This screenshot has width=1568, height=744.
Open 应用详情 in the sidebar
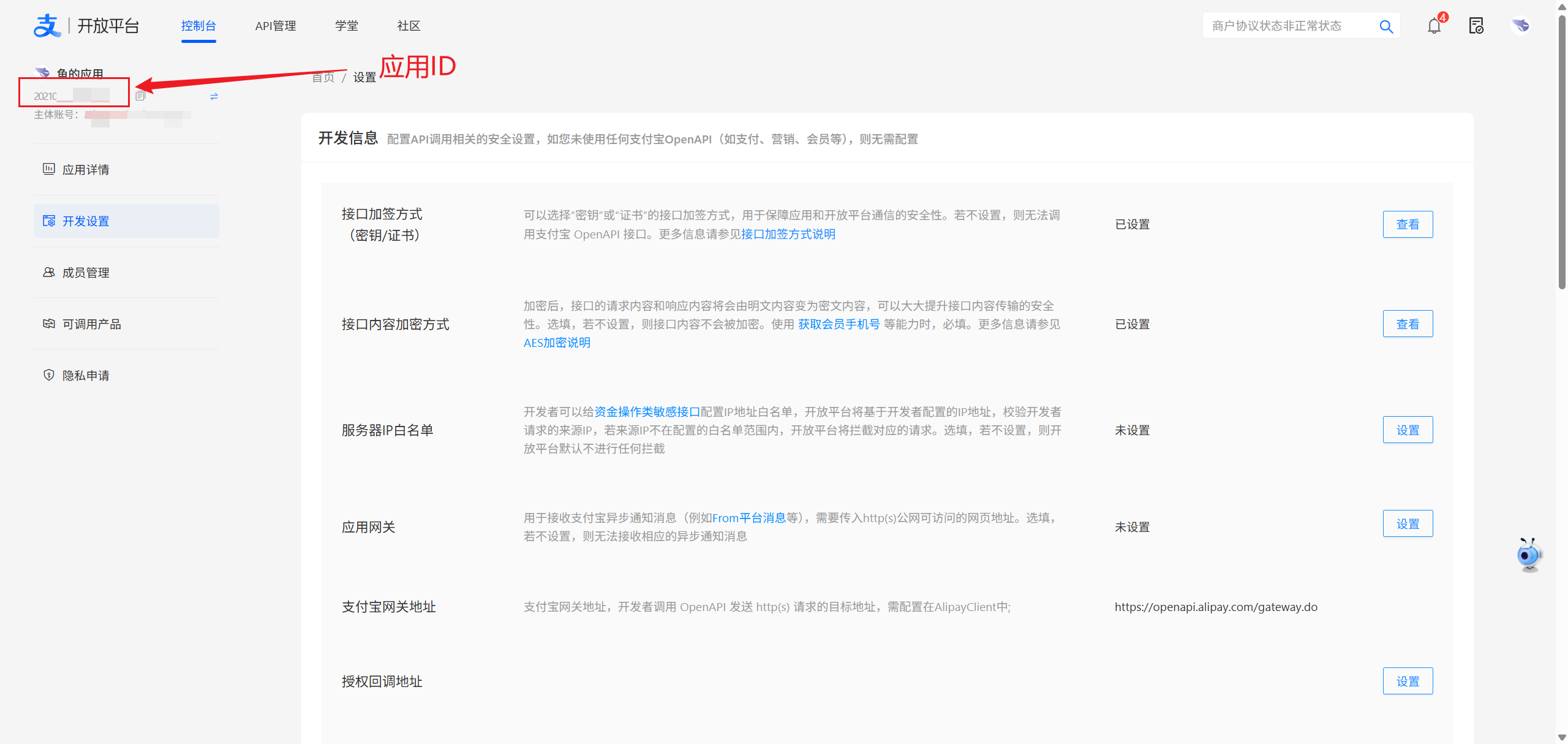(86, 170)
